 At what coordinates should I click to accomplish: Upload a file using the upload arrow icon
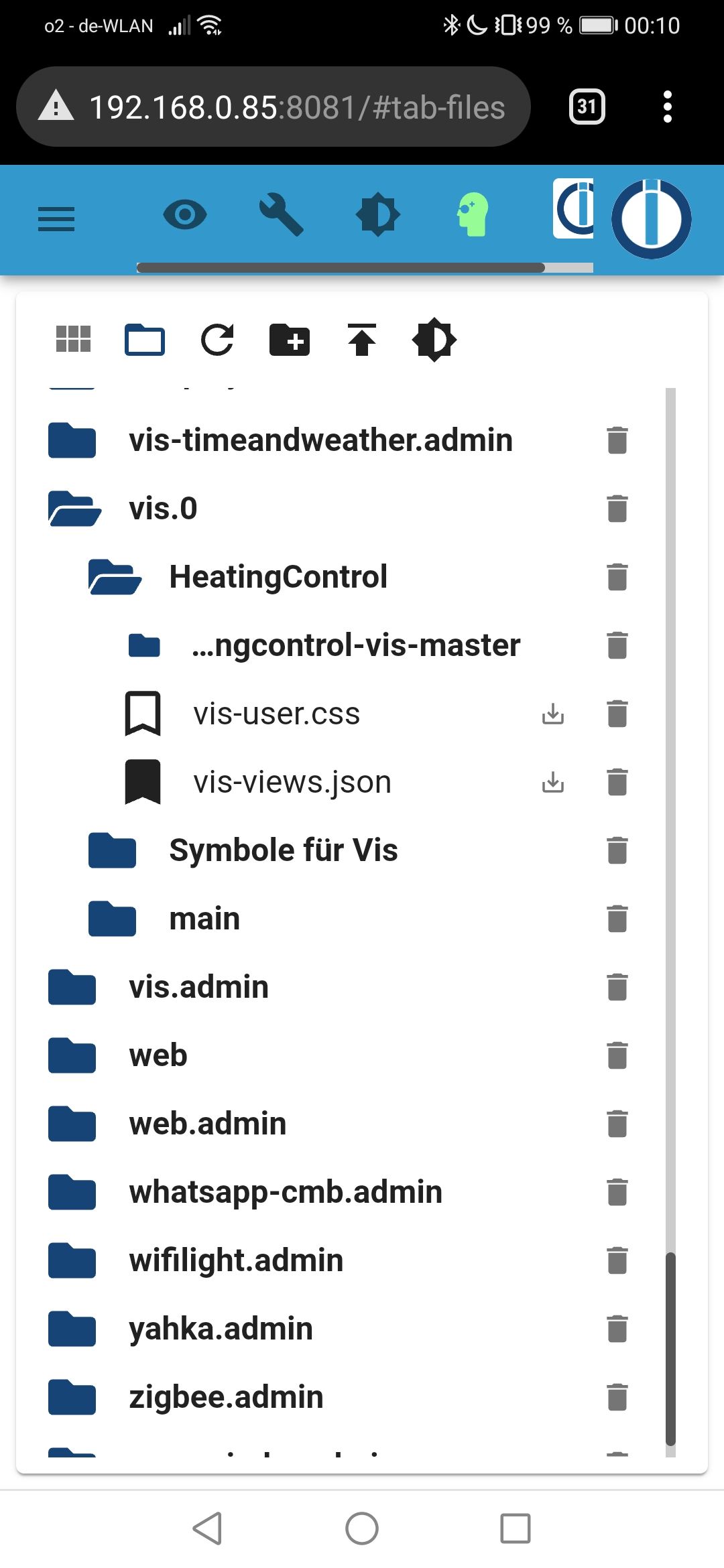pyautogui.click(x=361, y=340)
